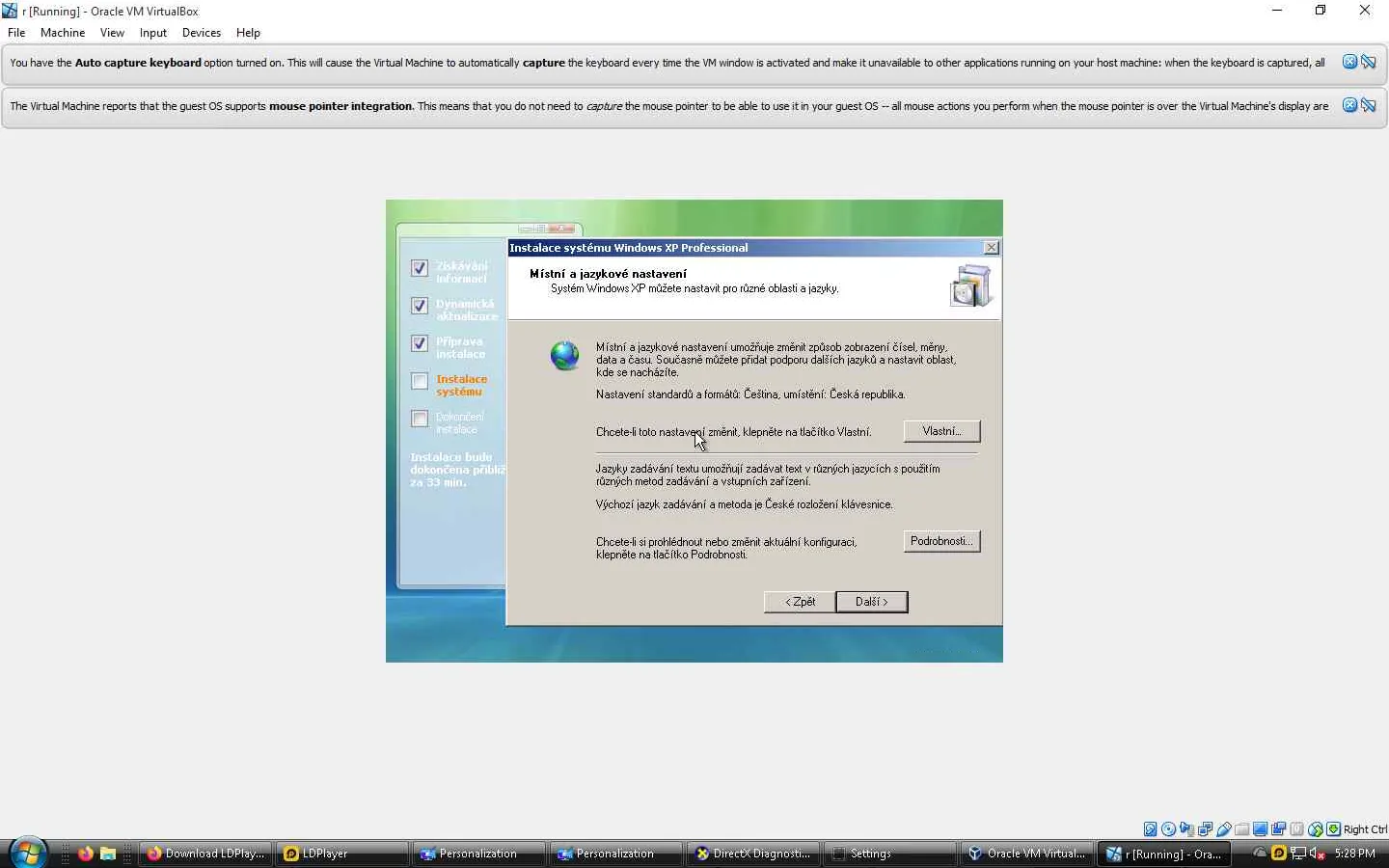Click the Podrobnosti... button
The image size is (1389, 868).
(x=941, y=541)
